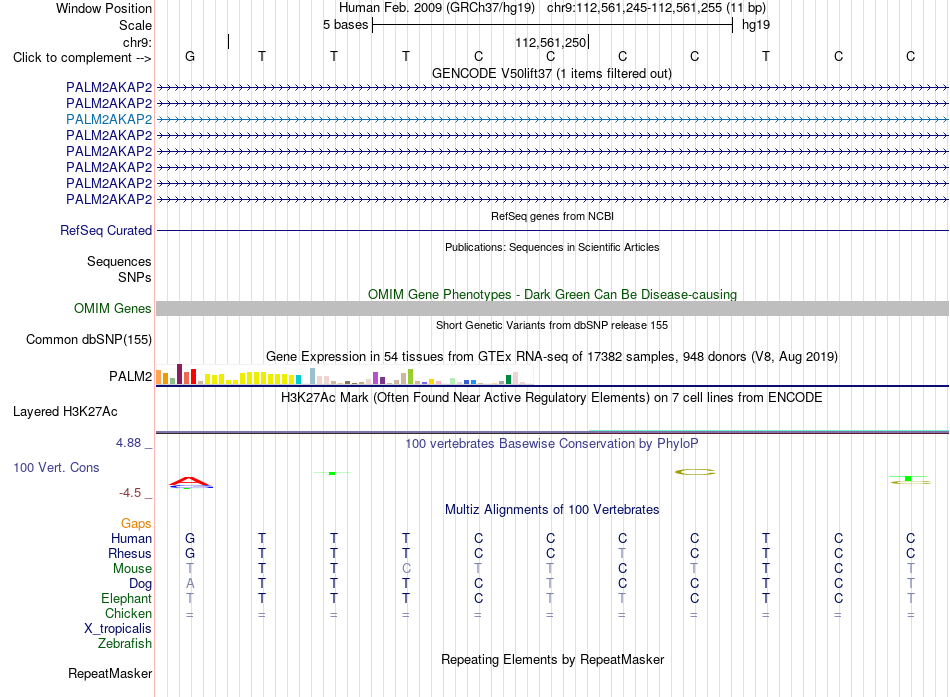Select the Mouse alignment row label
The height and width of the screenshot is (697, 950).
pos(132,569)
